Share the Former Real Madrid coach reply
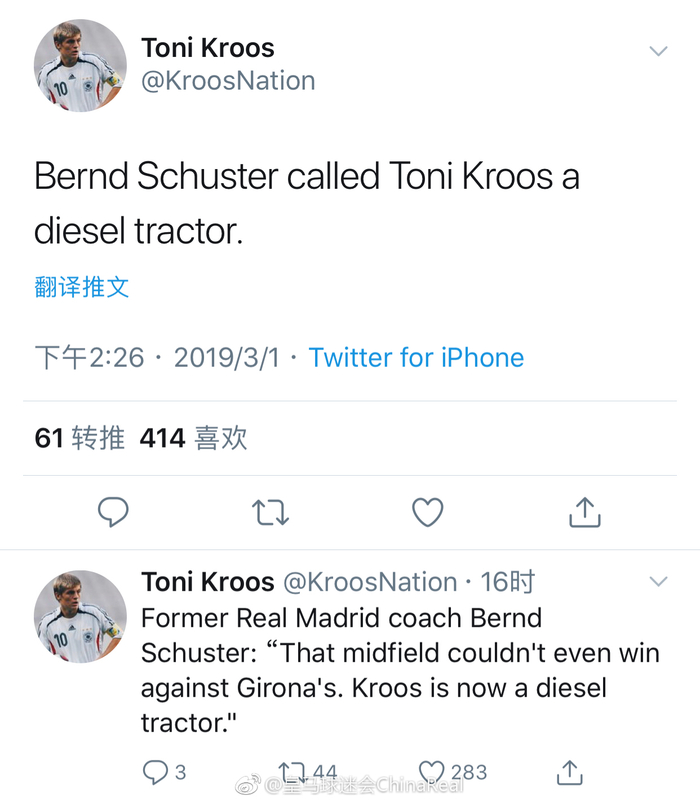Image resolution: width=700 pixels, height=802 pixels. pos(570,772)
